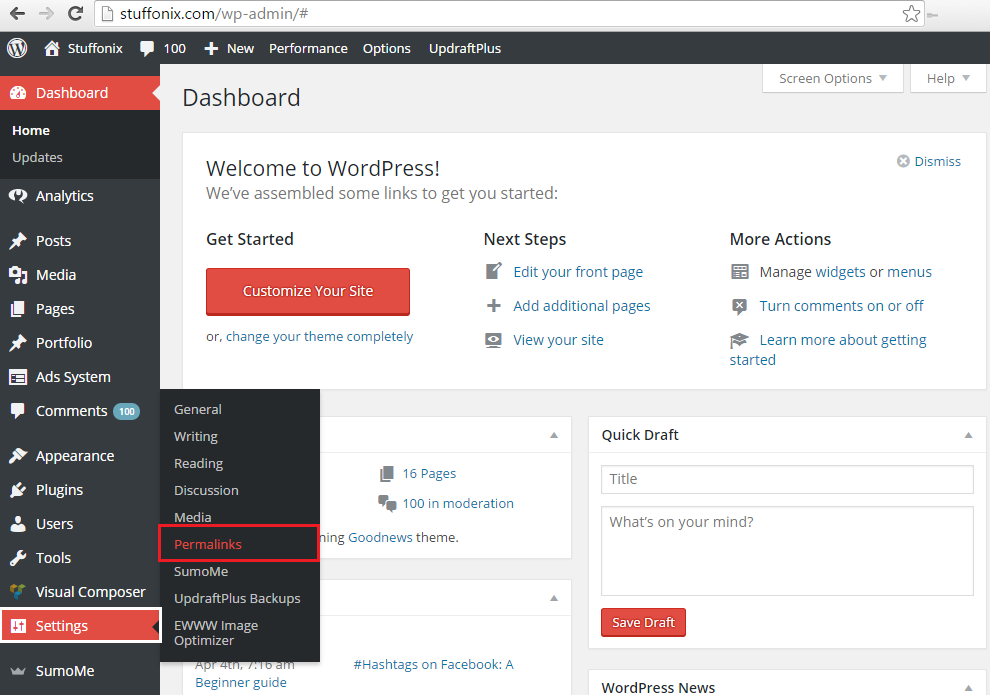Collapse the At a Glance panel arrow
The height and width of the screenshot is (695, 990).
point(554,435)
